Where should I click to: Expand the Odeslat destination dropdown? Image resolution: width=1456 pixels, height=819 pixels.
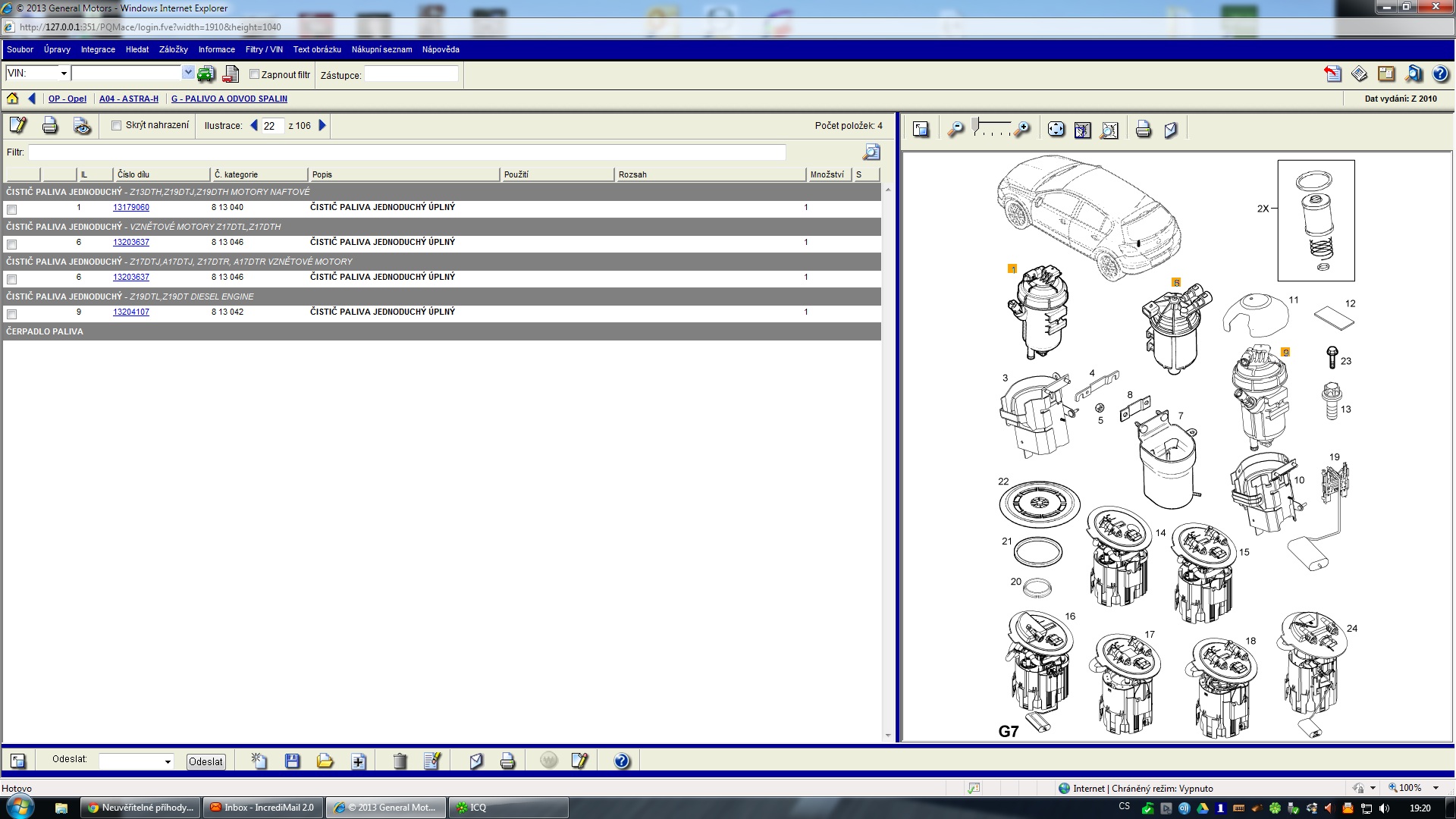click(x=168, y=761)
